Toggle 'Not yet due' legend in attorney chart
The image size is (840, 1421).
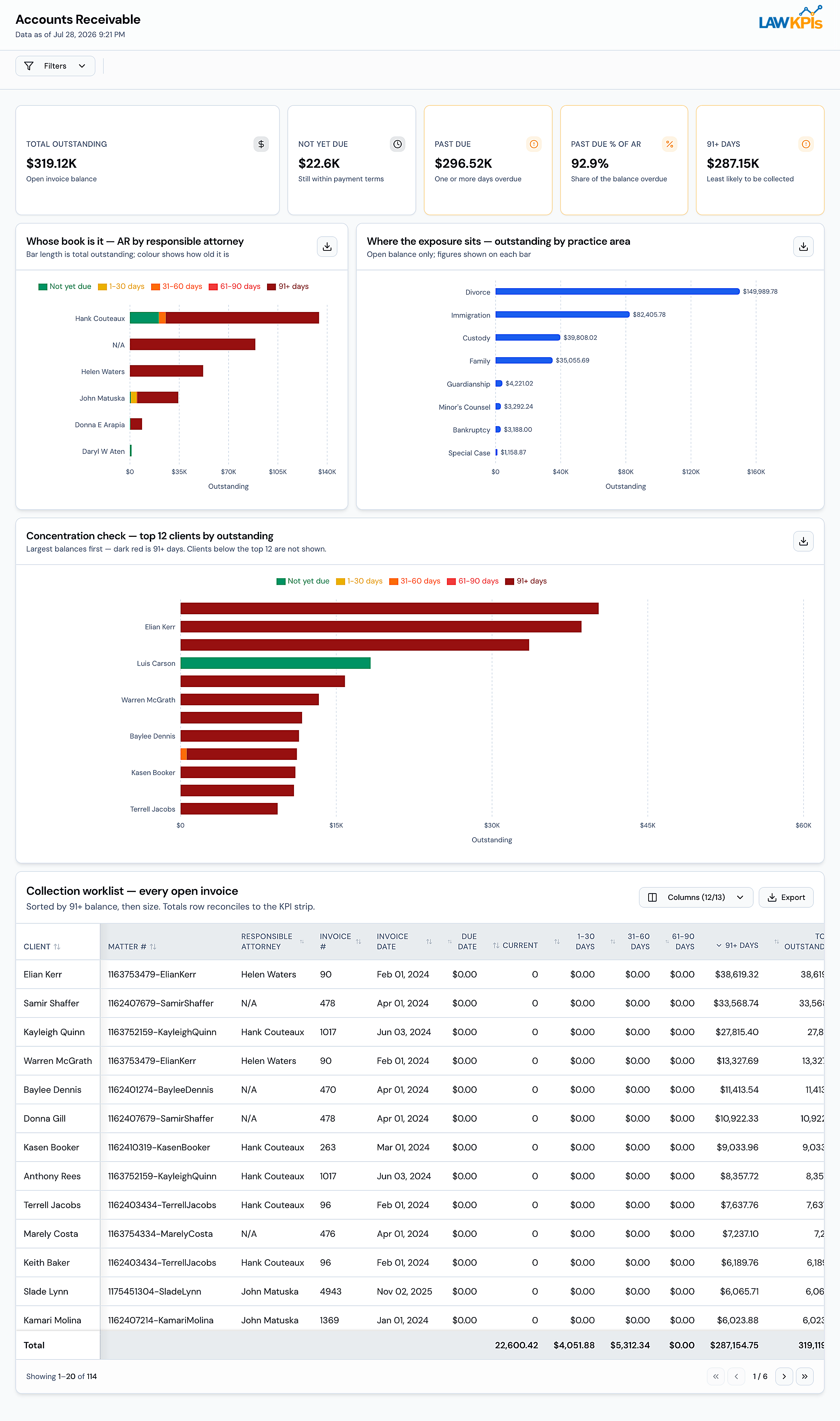(64, 286)
